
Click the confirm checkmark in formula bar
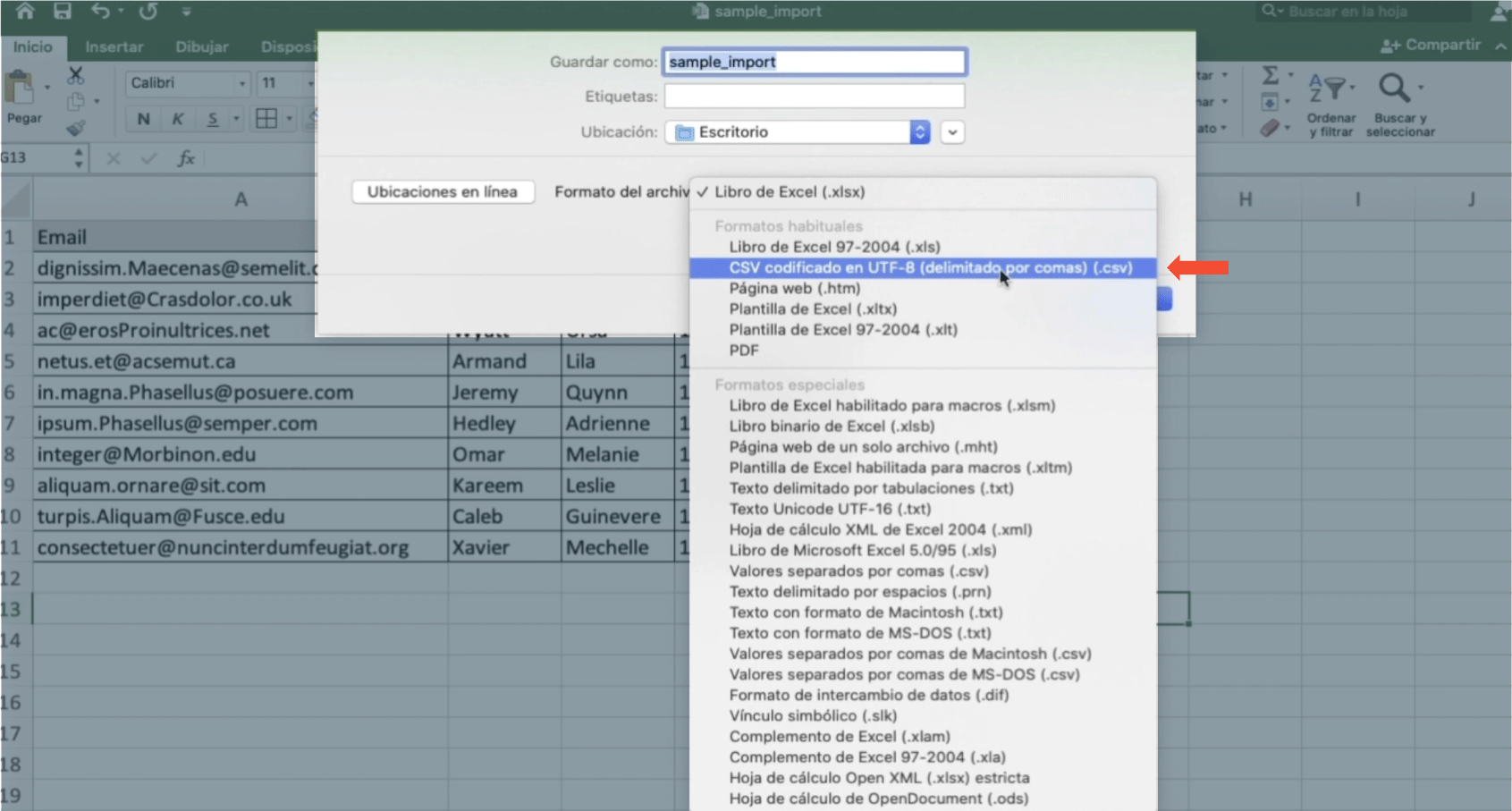(x=148, y=158)
